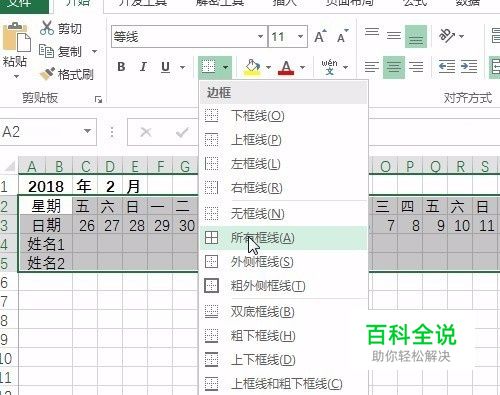Choose All Borders 所有框线(A)
The height and width of the screenshot is (395, 500).
coord(283,238)
